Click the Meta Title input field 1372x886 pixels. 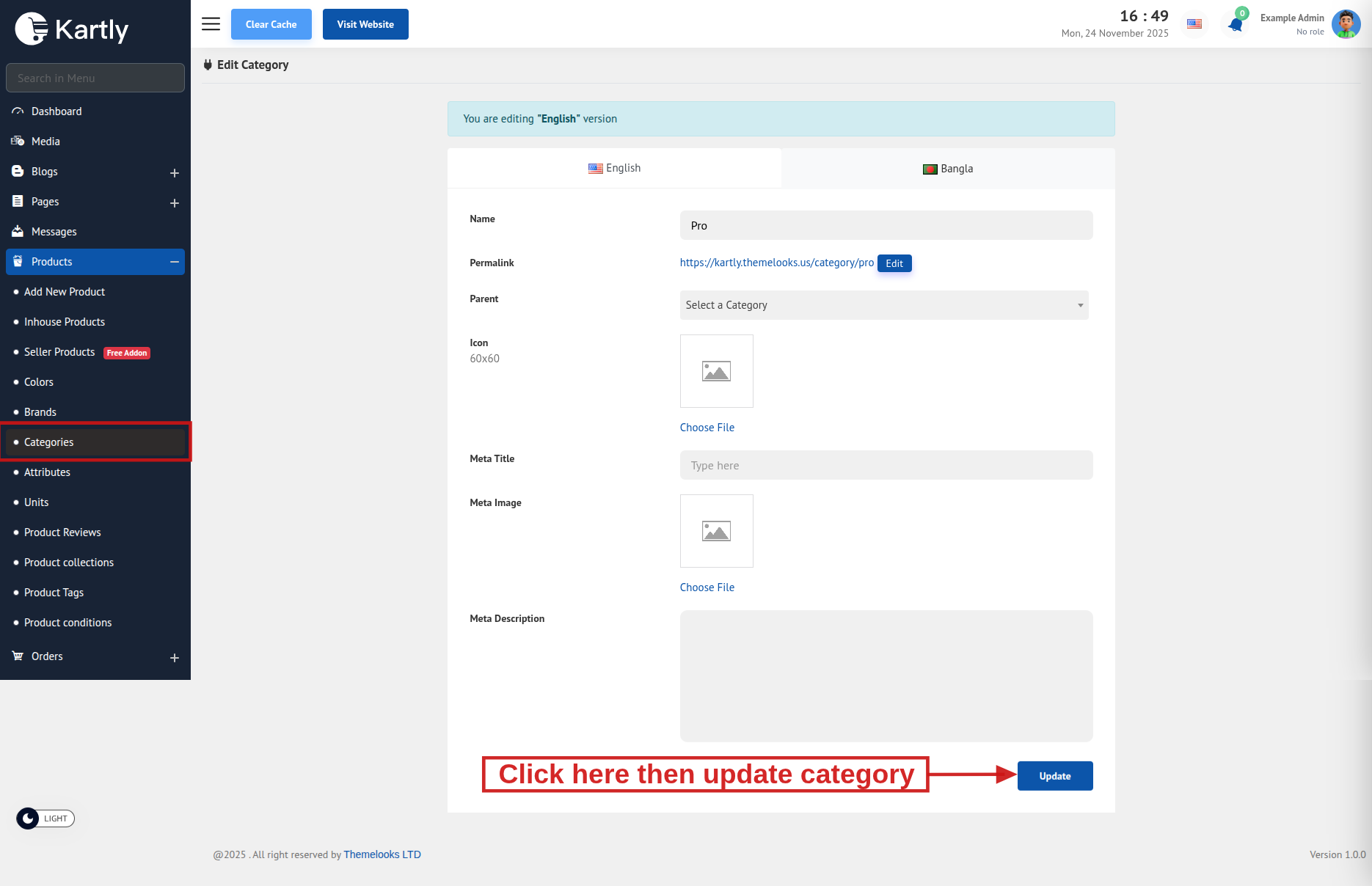tap(886, 466)
